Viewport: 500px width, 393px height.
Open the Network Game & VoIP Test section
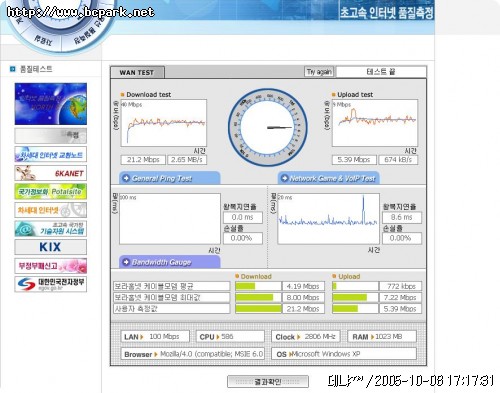coord(329,178)
